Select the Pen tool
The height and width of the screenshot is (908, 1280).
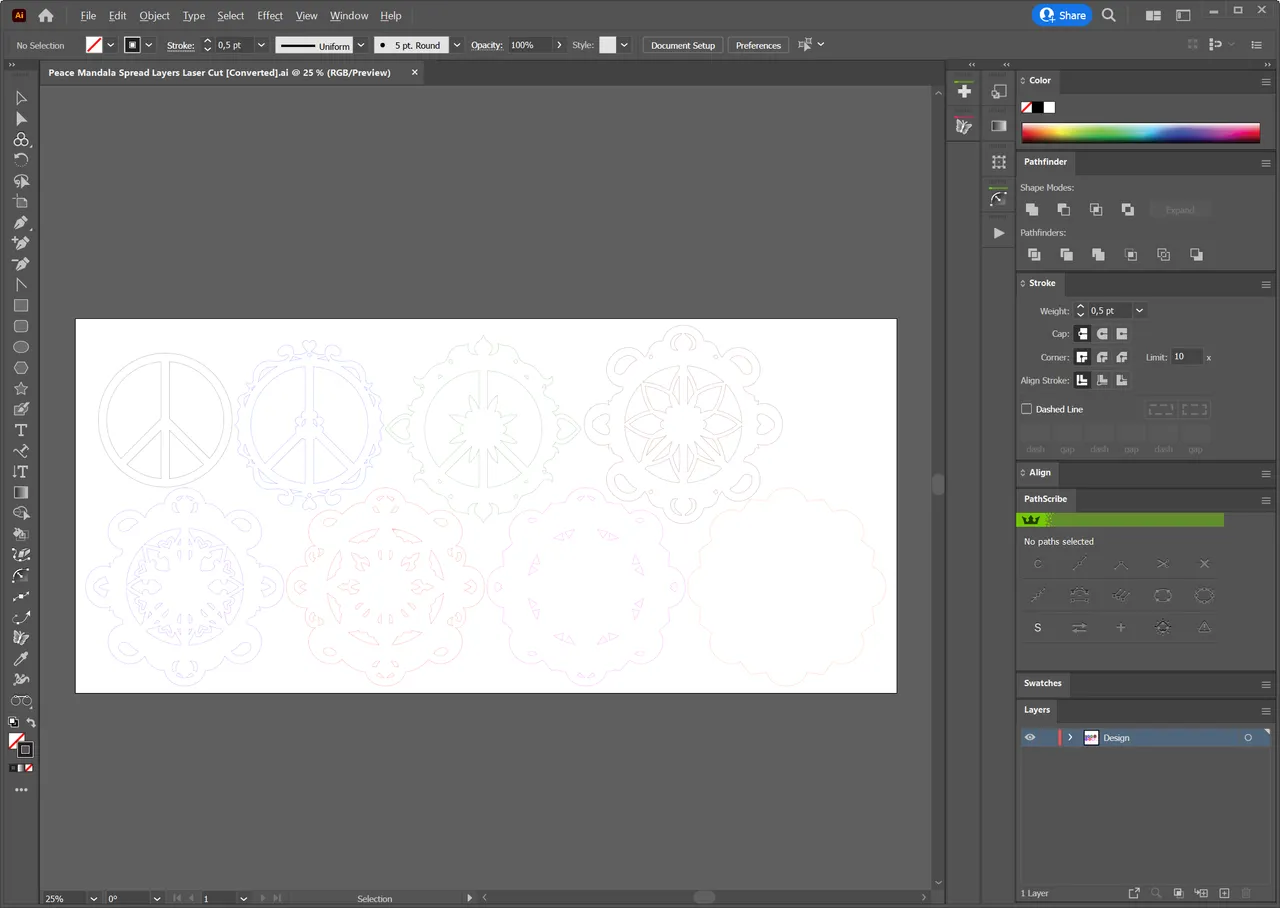(x=21, y=222)
